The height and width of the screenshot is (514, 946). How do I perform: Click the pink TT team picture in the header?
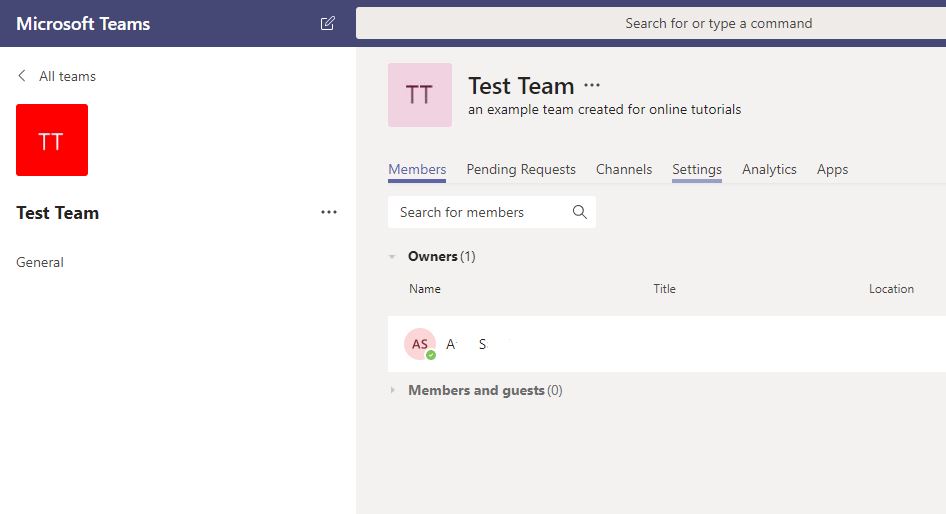(420, 95)
